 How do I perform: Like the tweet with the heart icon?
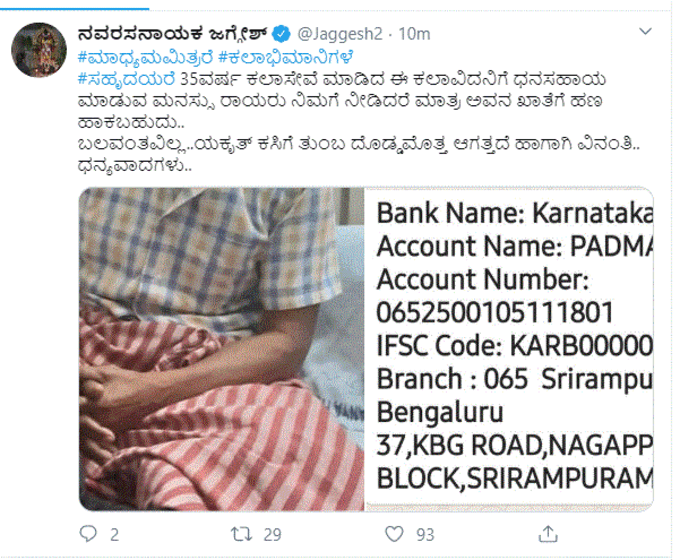click(394, 534)
